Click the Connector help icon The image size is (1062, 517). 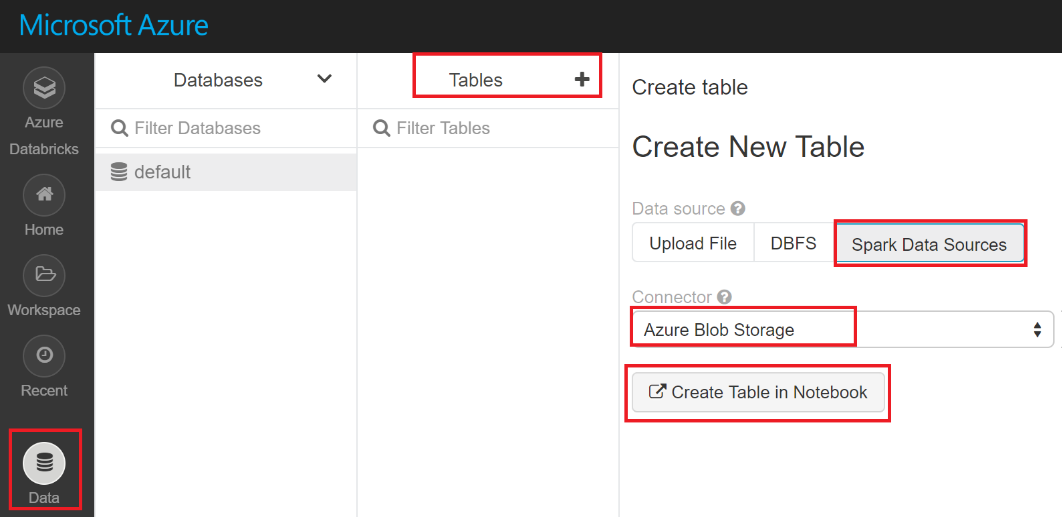coord(725,297)
